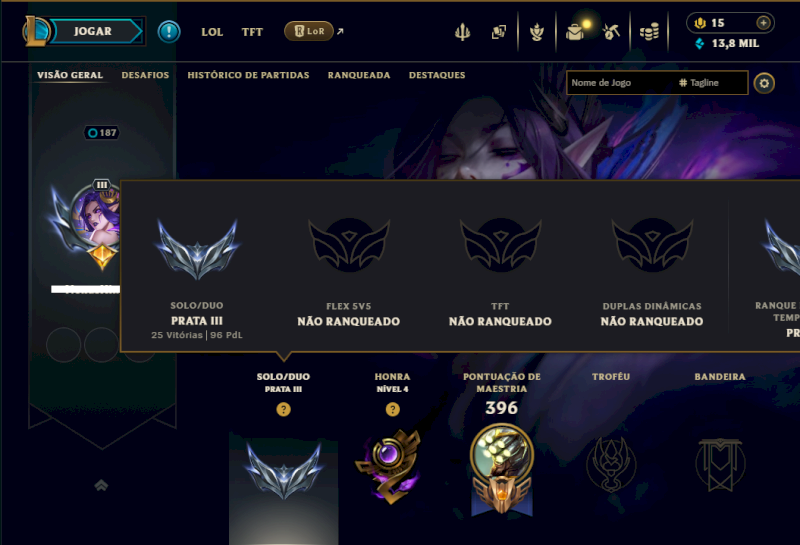Open the loot hextech crafting icon
The height and width of the screenshot is (545, 800).
tap(537, 32)
